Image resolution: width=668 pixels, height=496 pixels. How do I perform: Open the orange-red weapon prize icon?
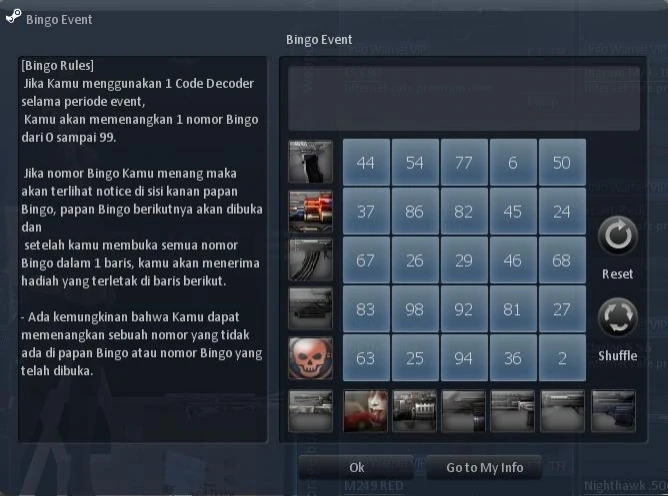click(311, 211)
